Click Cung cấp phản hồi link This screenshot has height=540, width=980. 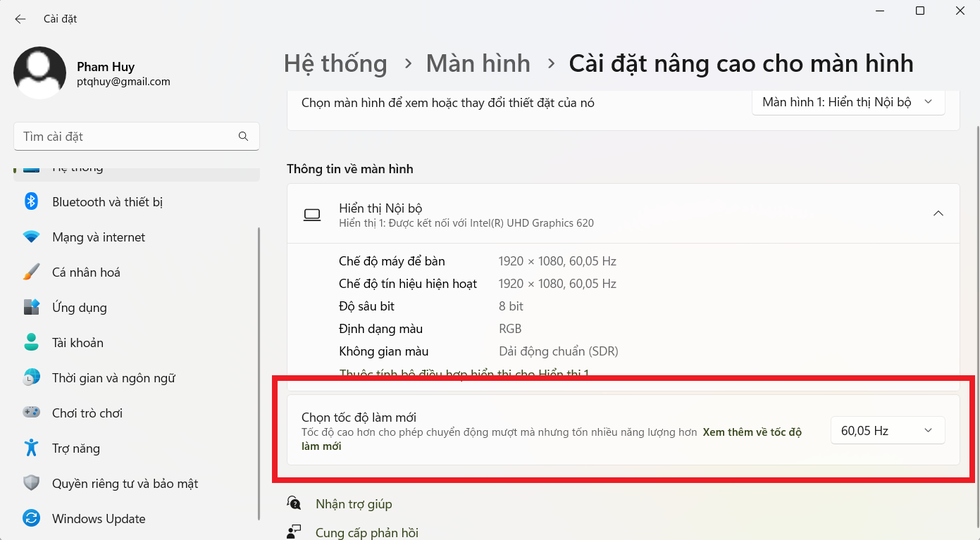pyautogui.click(x=367, y=532)
